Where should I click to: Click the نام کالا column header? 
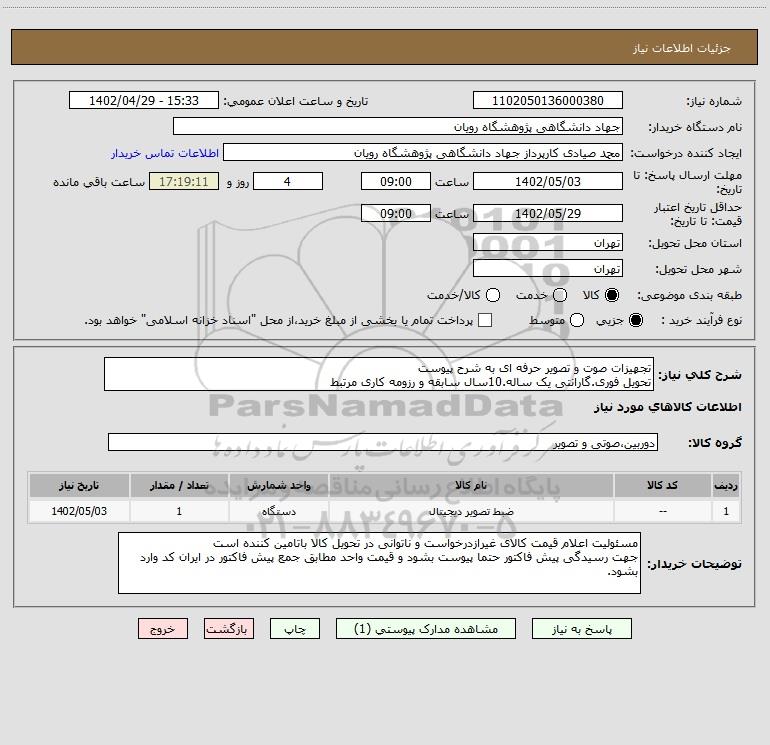(x=471, y=485)
